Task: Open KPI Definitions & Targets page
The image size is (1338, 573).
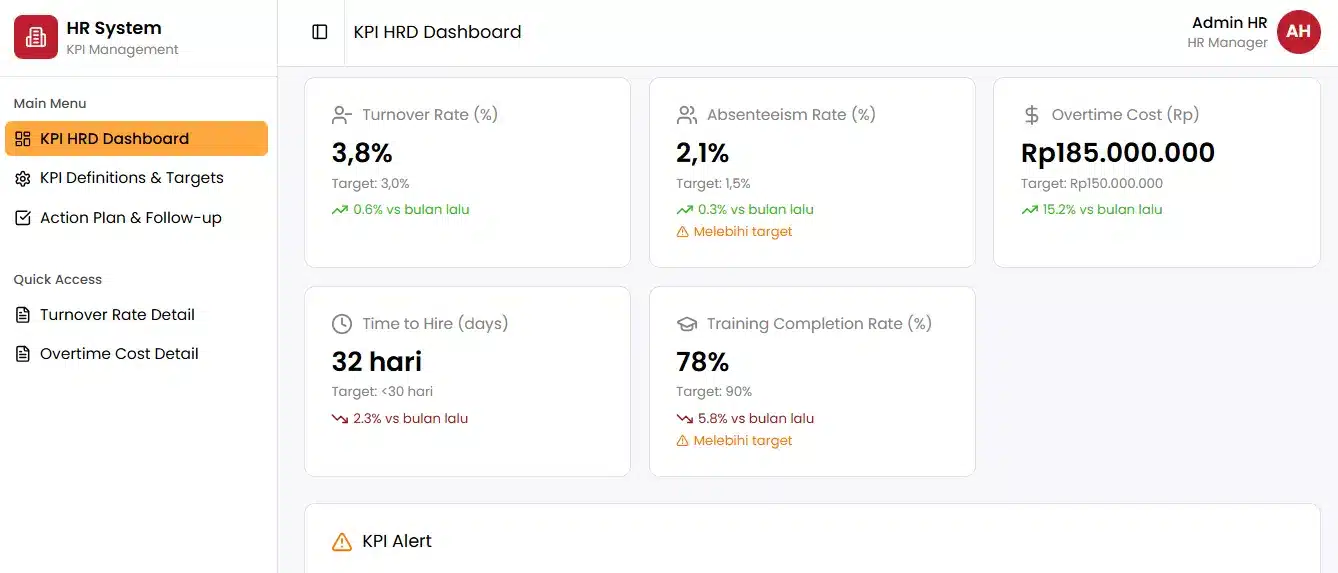Action: [131, 178]
